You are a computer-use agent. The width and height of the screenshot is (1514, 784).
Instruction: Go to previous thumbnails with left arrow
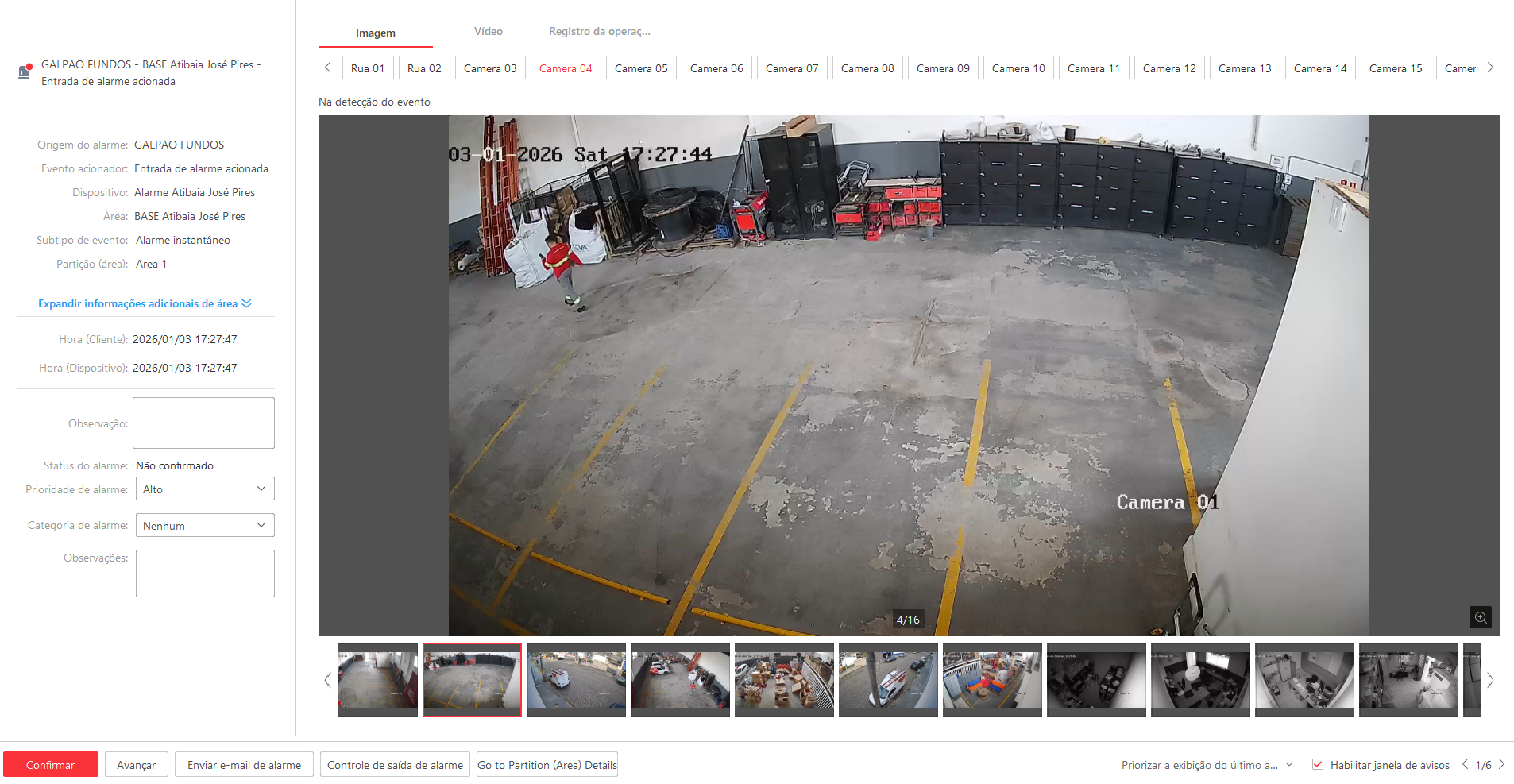pos(327,680)
